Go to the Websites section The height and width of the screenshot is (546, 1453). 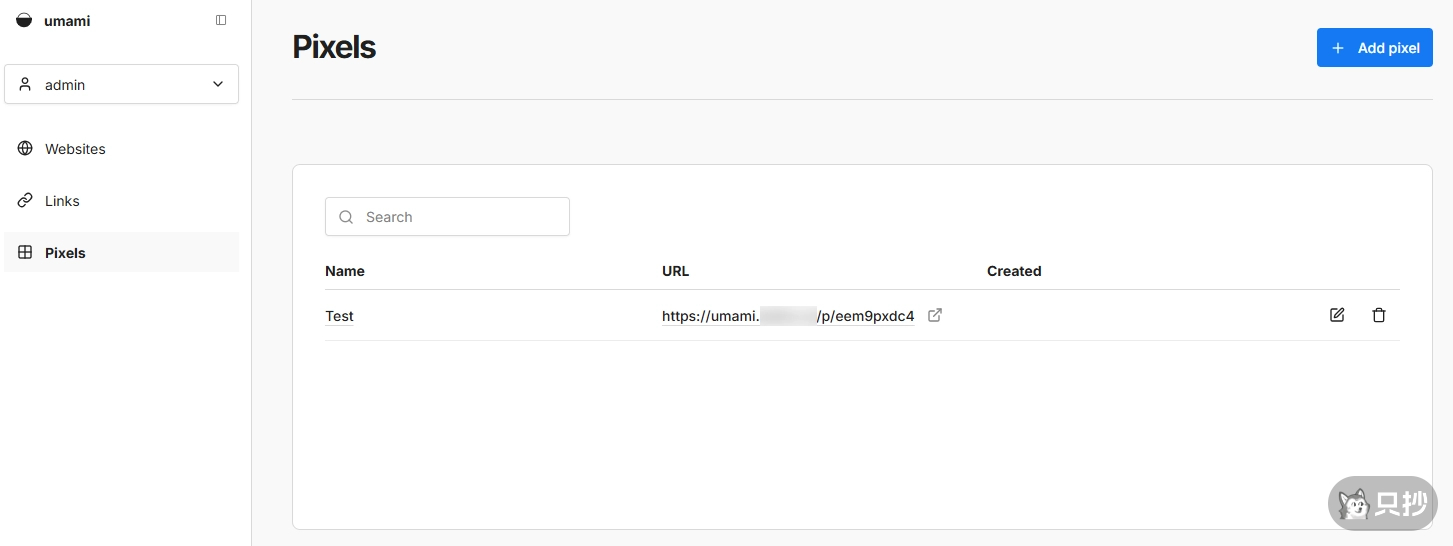tap(75, 149)
